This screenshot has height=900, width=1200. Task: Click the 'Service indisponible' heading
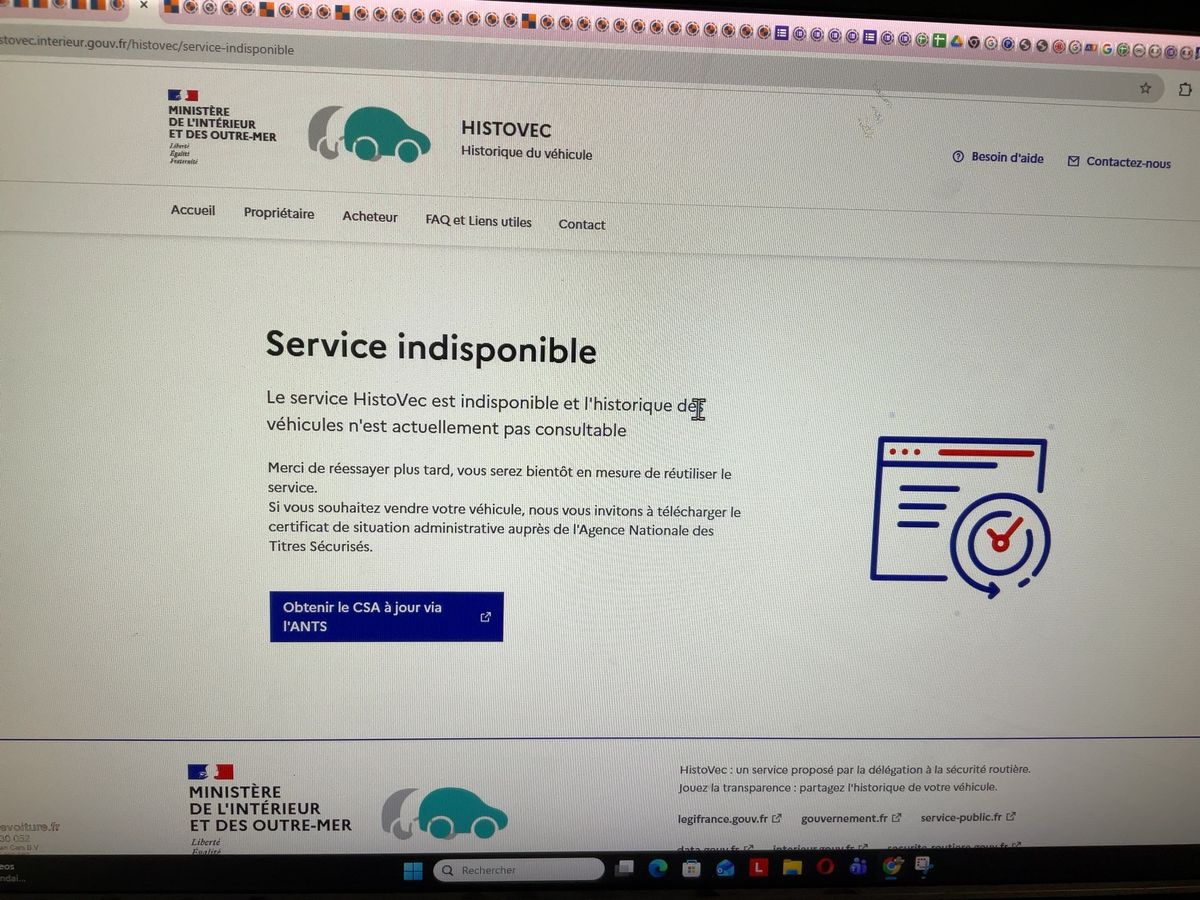(431, 348)
